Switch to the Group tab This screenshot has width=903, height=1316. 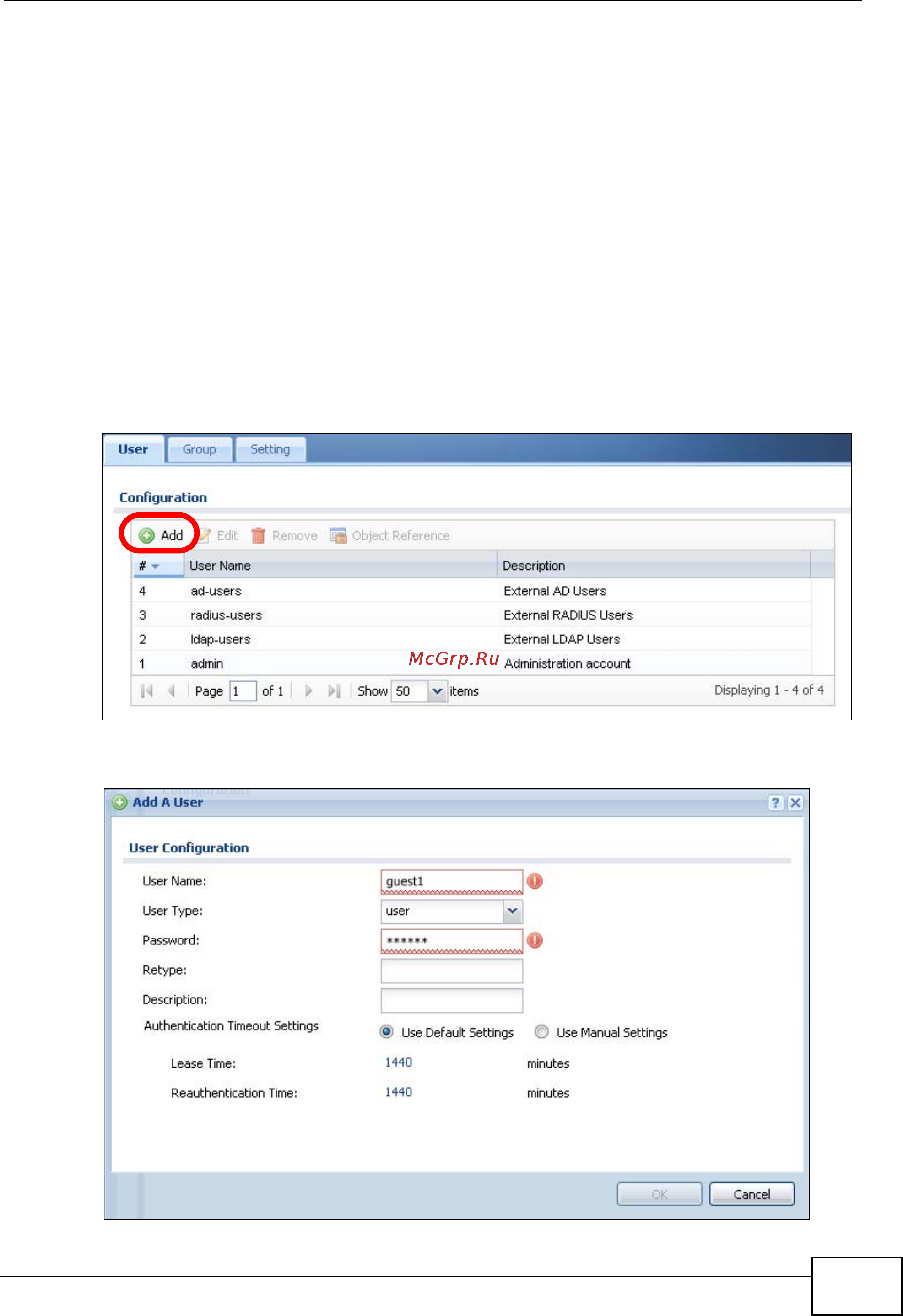(200, 450)
